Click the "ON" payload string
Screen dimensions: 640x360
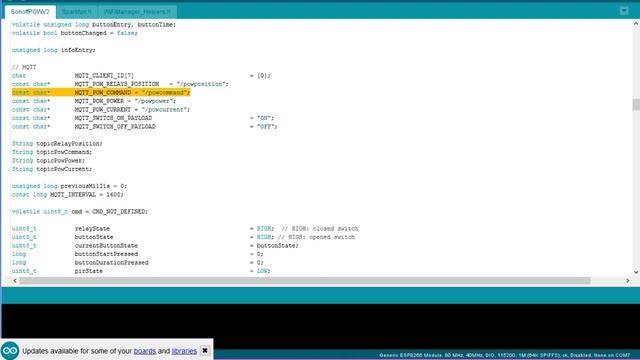(264, 118)
